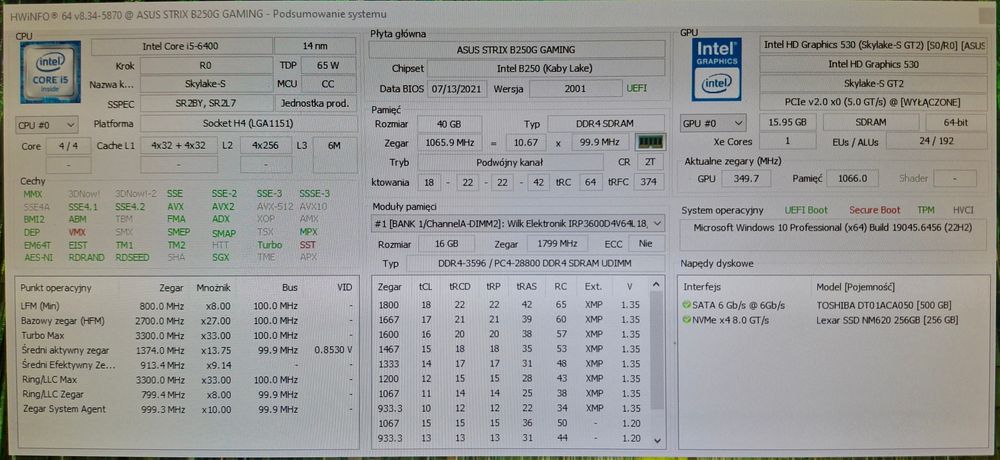Click the ASUS STRIX B250G GAMING motherboard field

click(517, 50)
